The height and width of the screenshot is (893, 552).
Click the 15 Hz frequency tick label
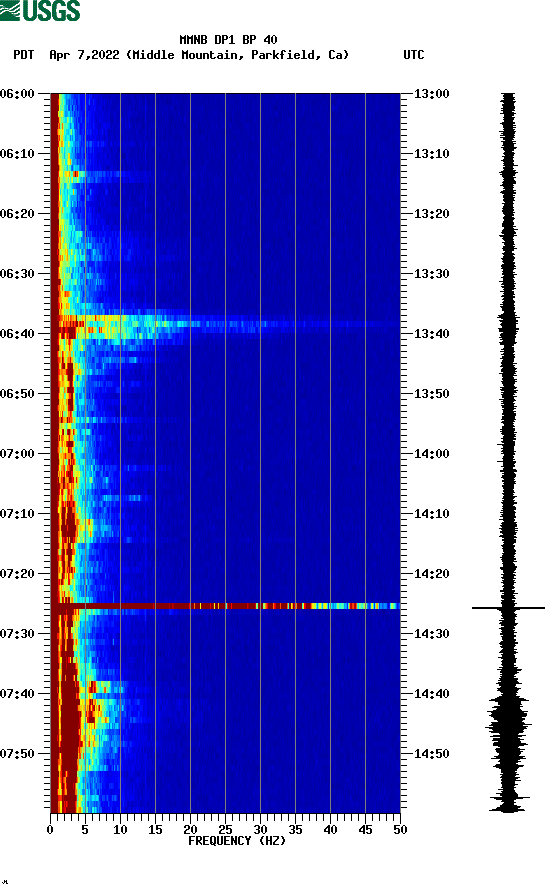[155, 830]
